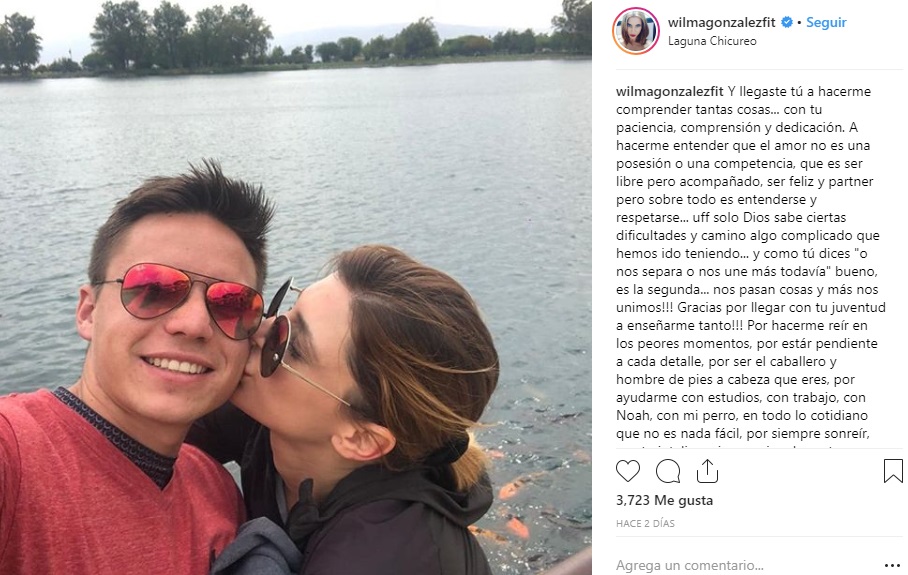Follow the account with the Seguir button
Screen dimensions: 908x575
tap(826, 22)
